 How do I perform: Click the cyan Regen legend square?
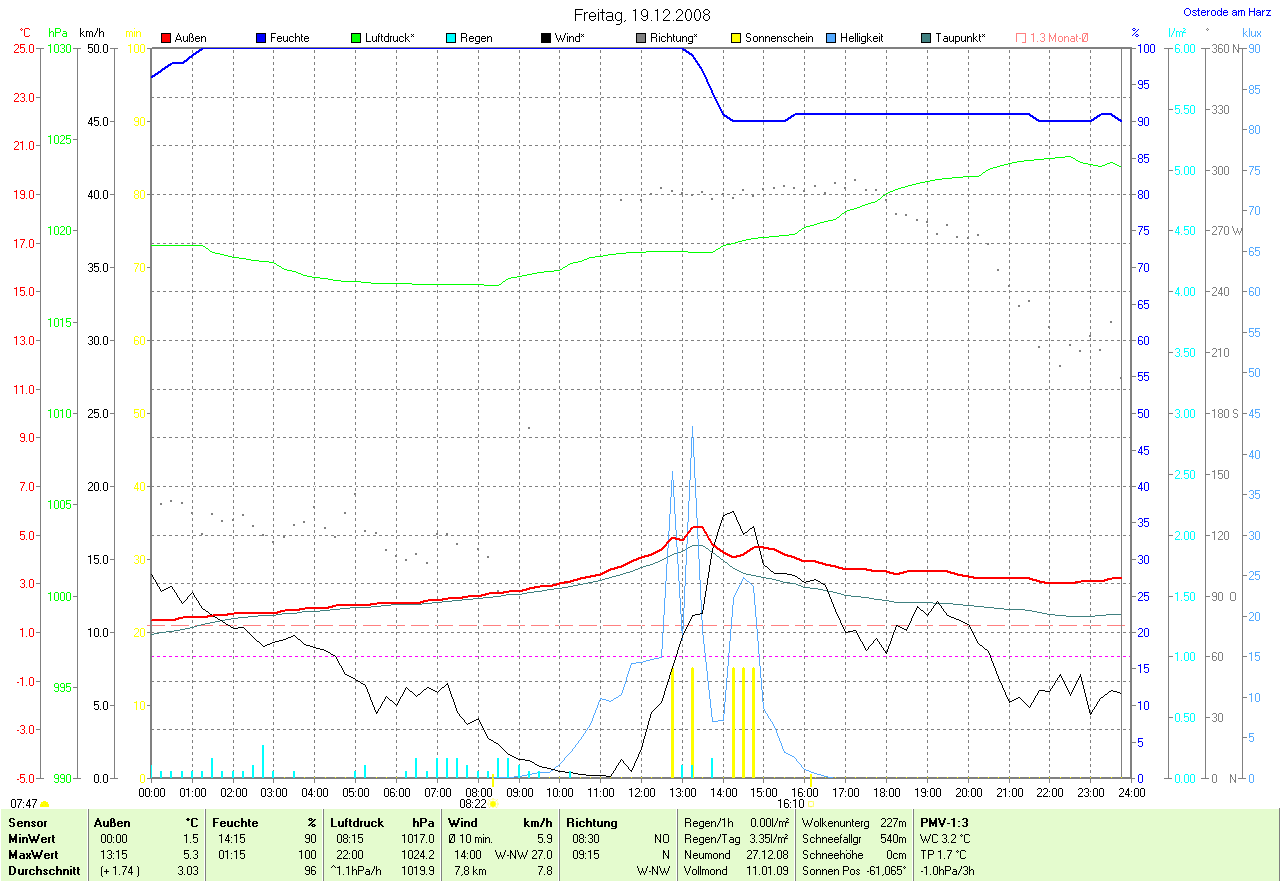coord(452,38)
